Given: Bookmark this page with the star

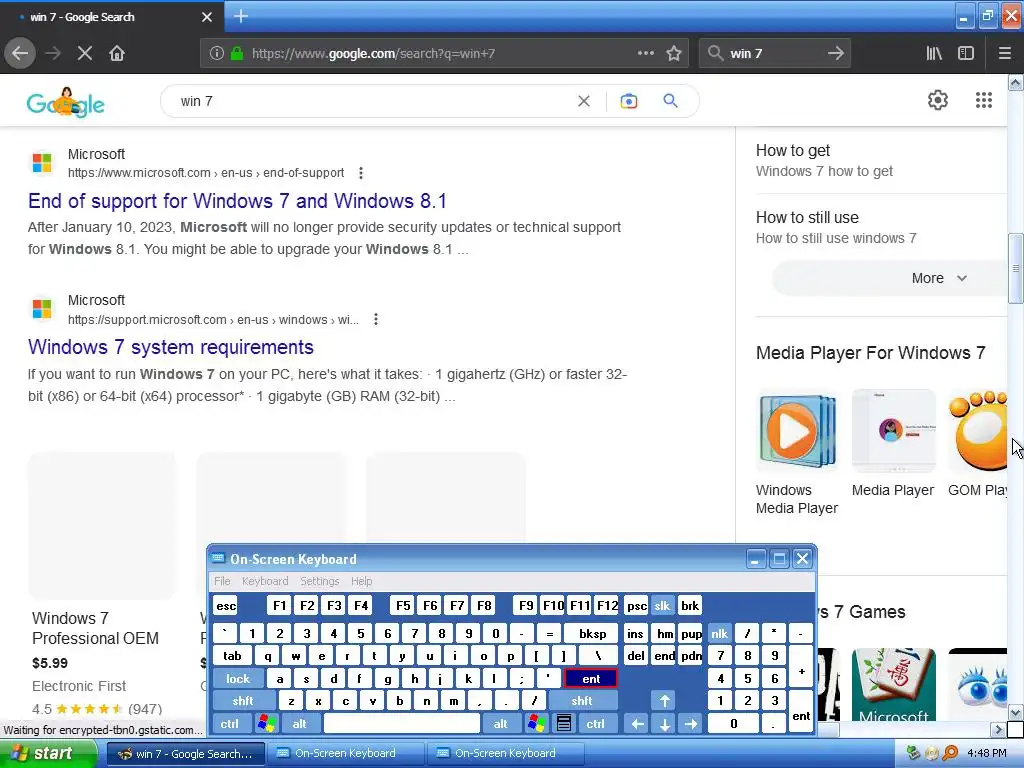Looking at the screenshot, I should click(x=674, y=54).
